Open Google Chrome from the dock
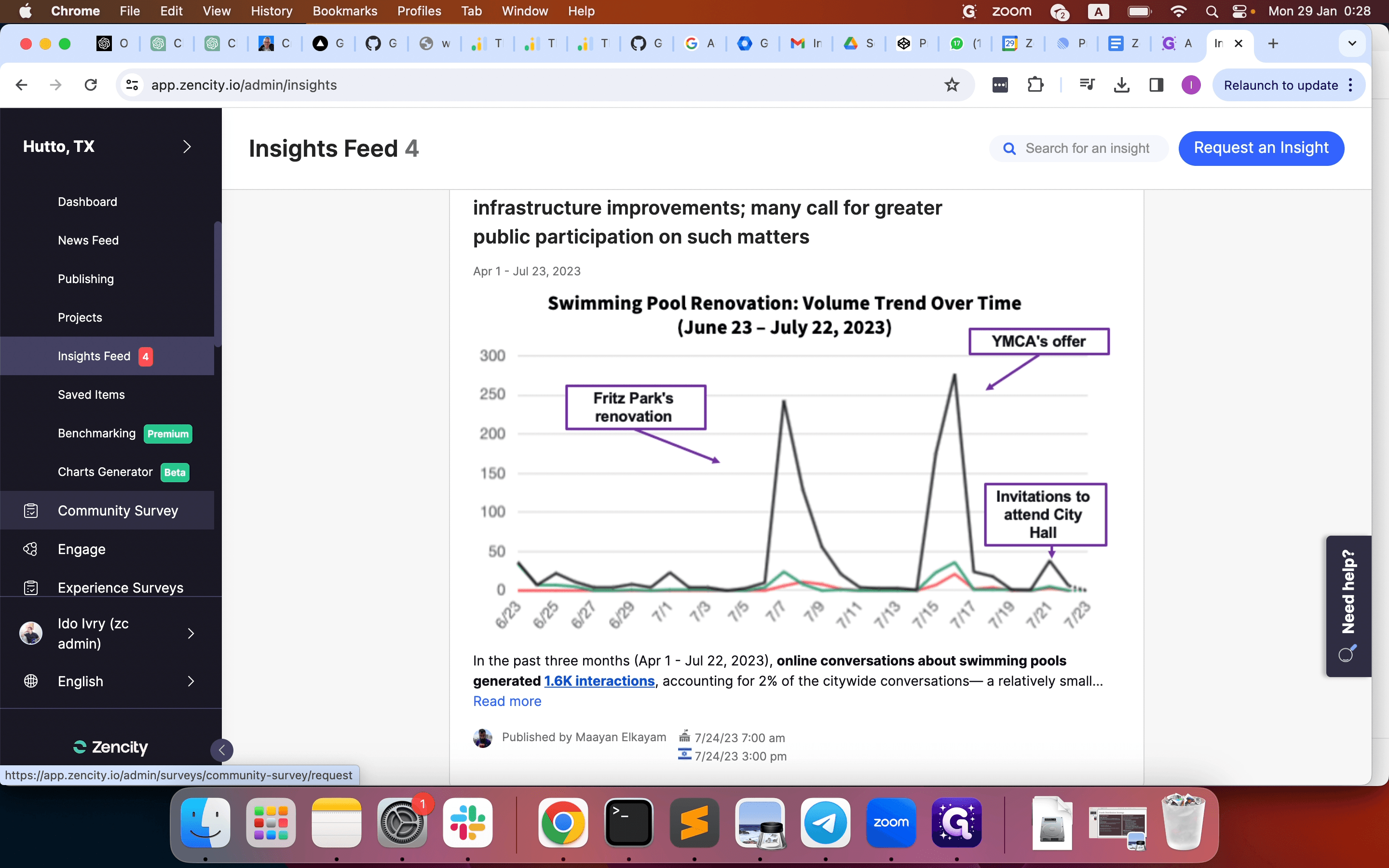The image size is (1389, 868). (563, 822)
